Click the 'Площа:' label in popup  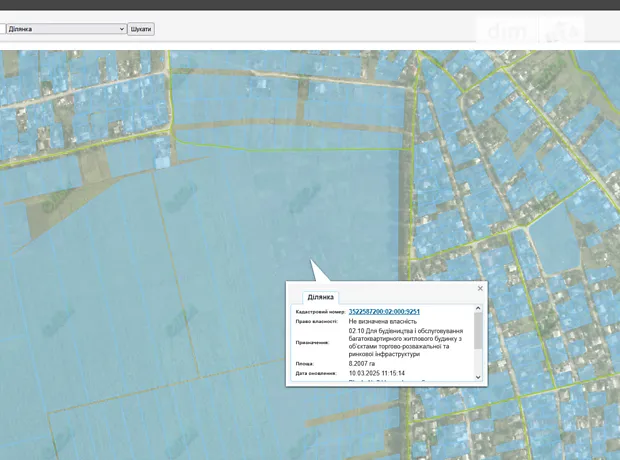(x=304, y=363)
